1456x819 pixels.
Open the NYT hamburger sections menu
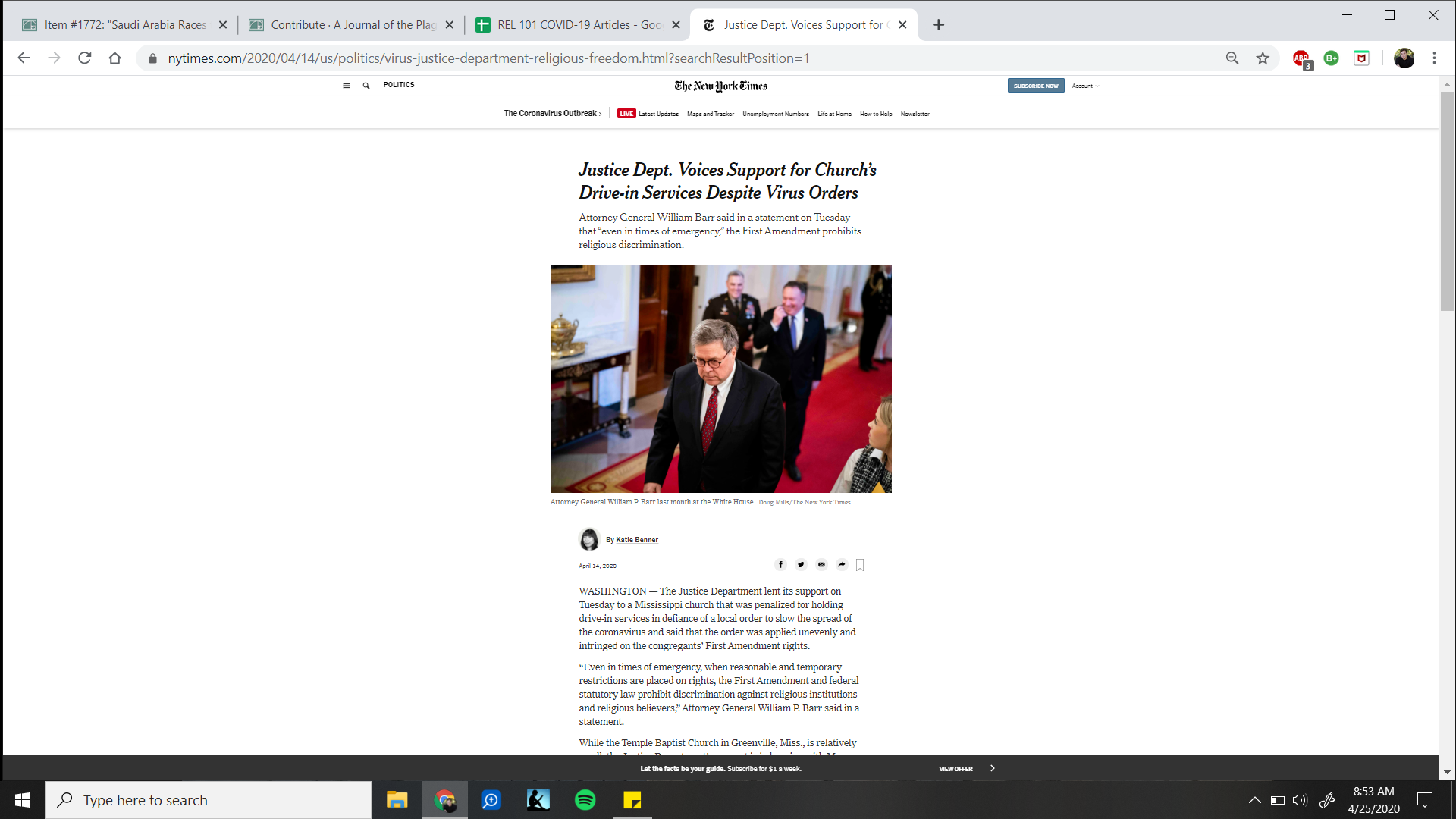(347, 86)
